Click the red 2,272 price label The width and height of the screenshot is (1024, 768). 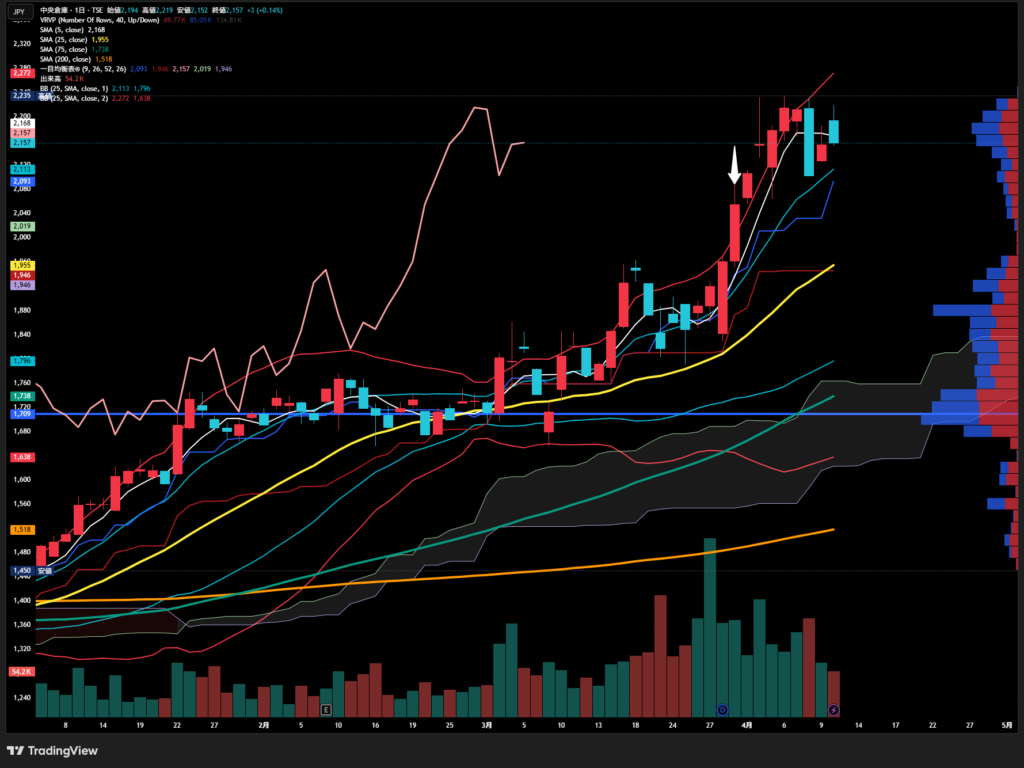[21, 73]
